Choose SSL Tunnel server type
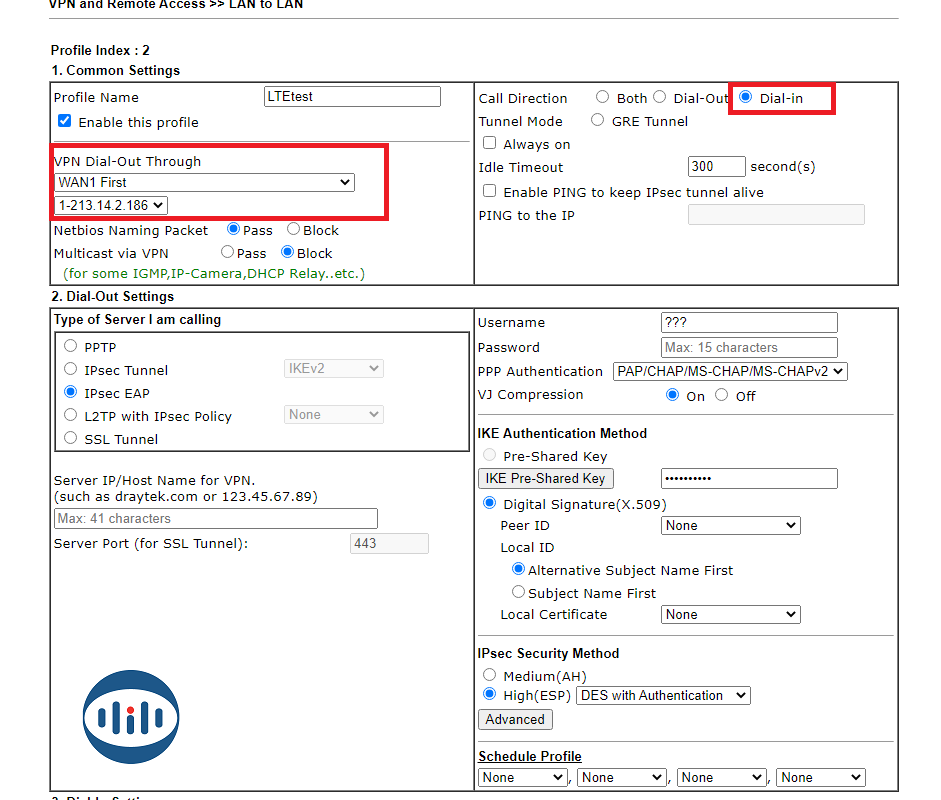Viewport: 941px width, 800px height. pyautogui.click(x=71, y=438)
